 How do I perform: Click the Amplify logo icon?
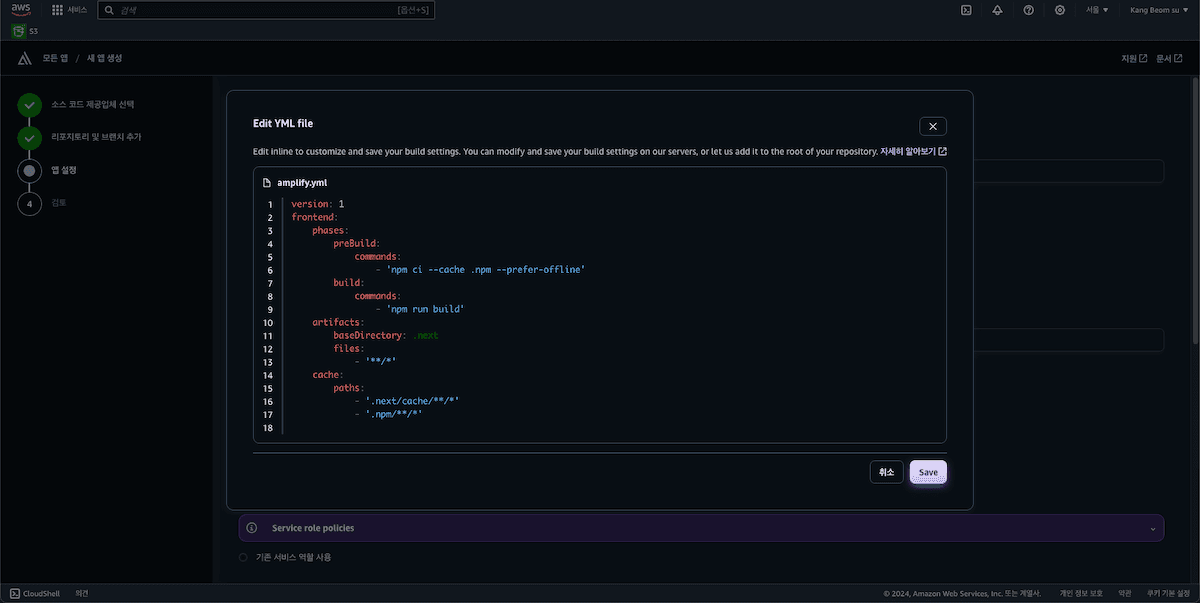click(24, 58)
